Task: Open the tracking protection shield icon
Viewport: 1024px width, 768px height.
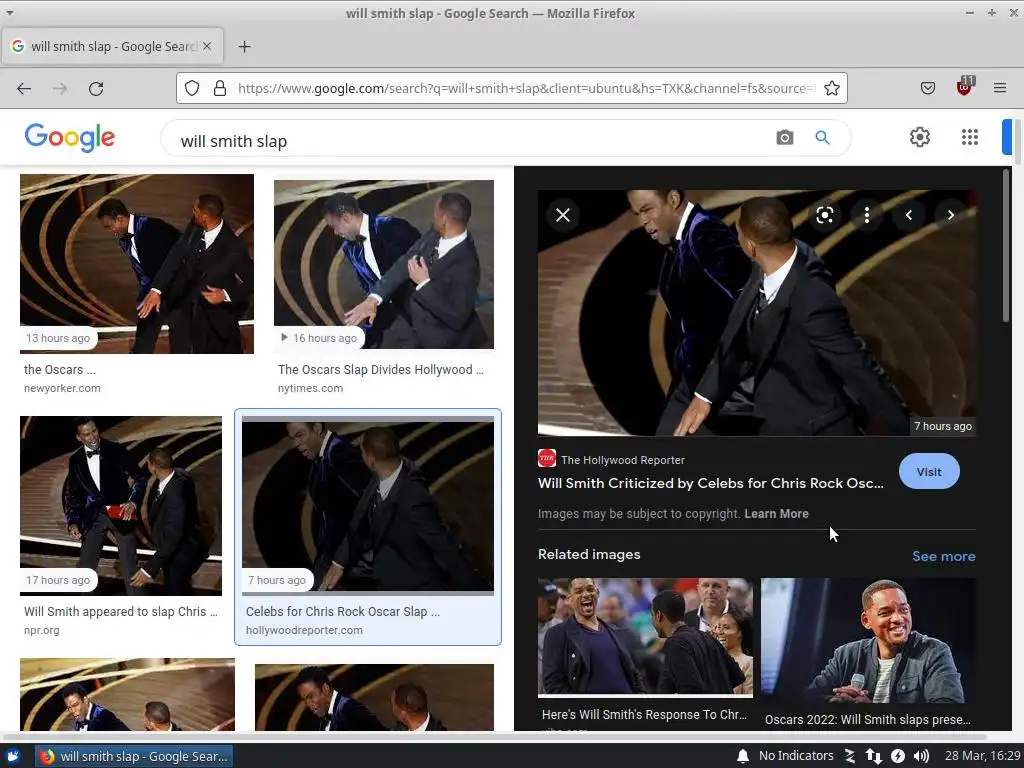Action: (192, 88)
